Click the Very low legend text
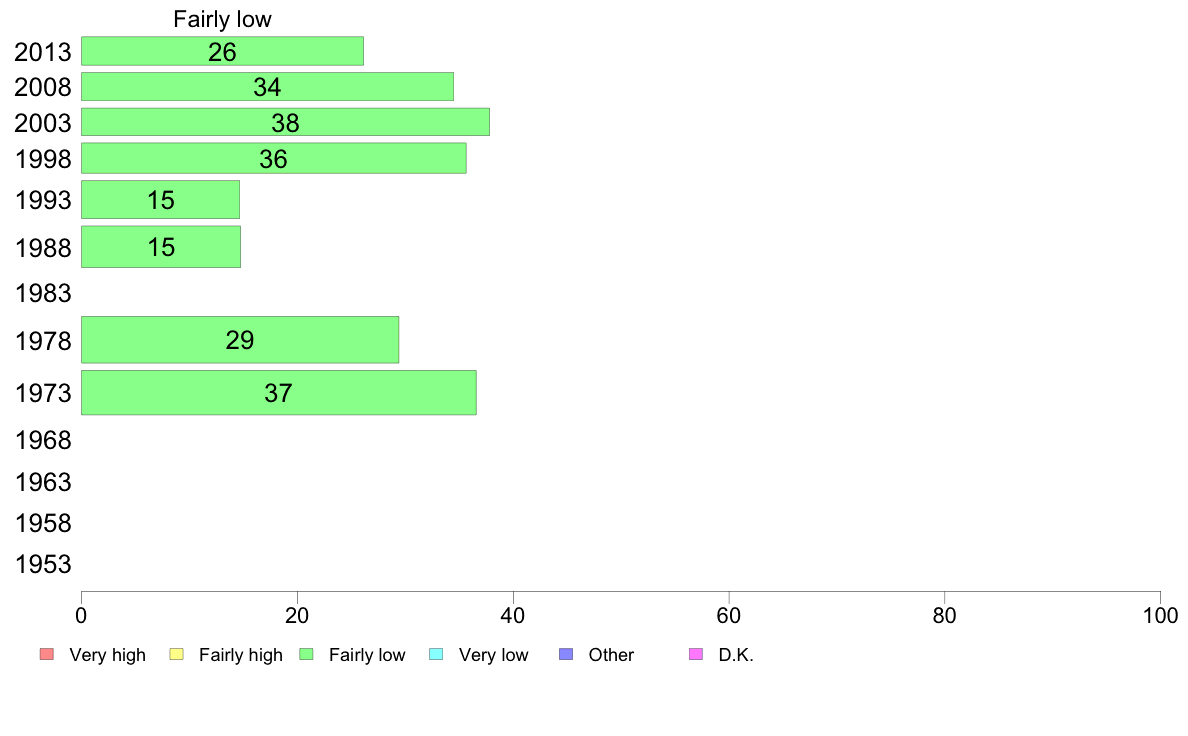The width and height of the screenshot is (1188, 736). [493, 655]
